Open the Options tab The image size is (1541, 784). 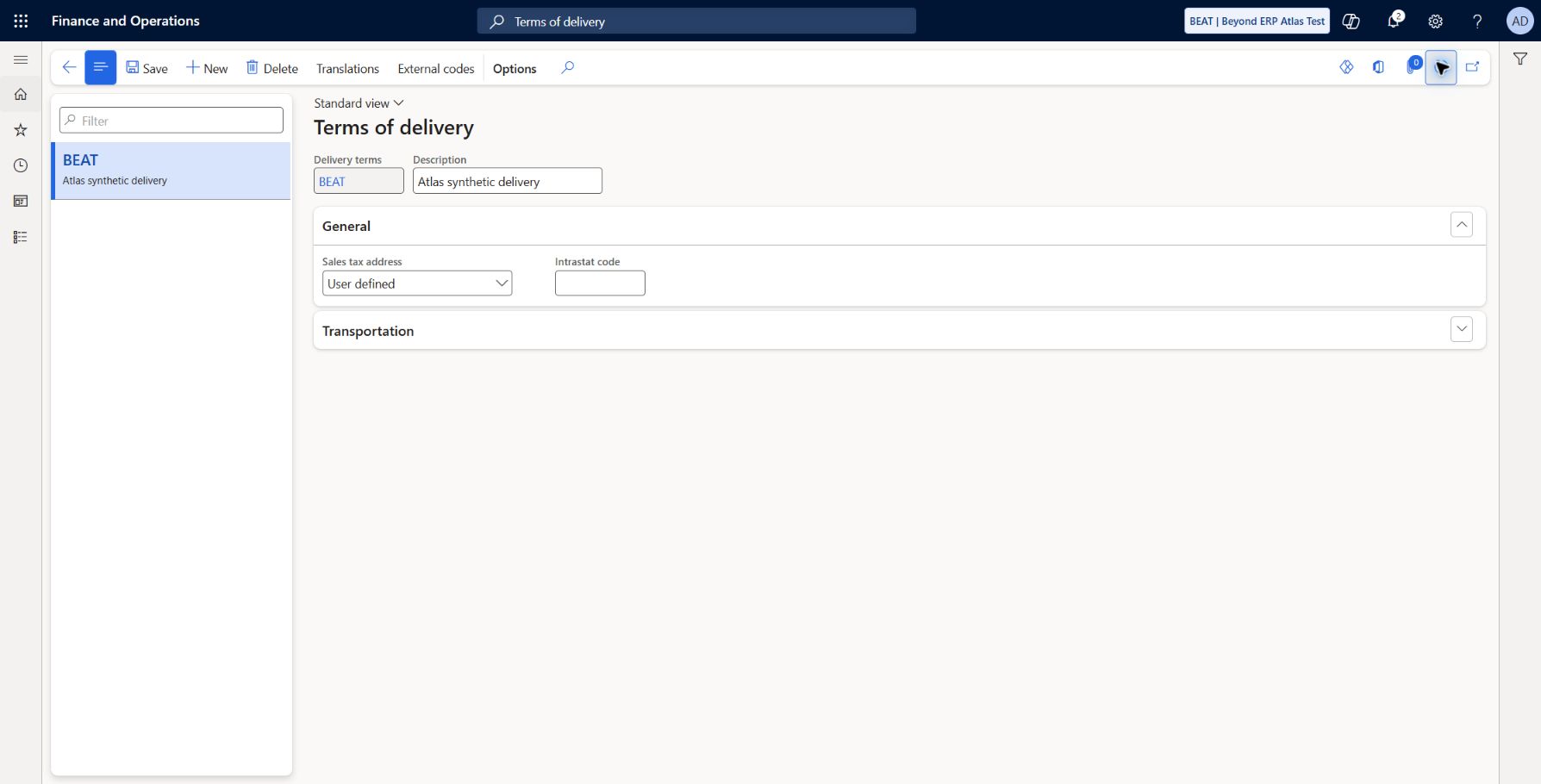click(515, 69)
